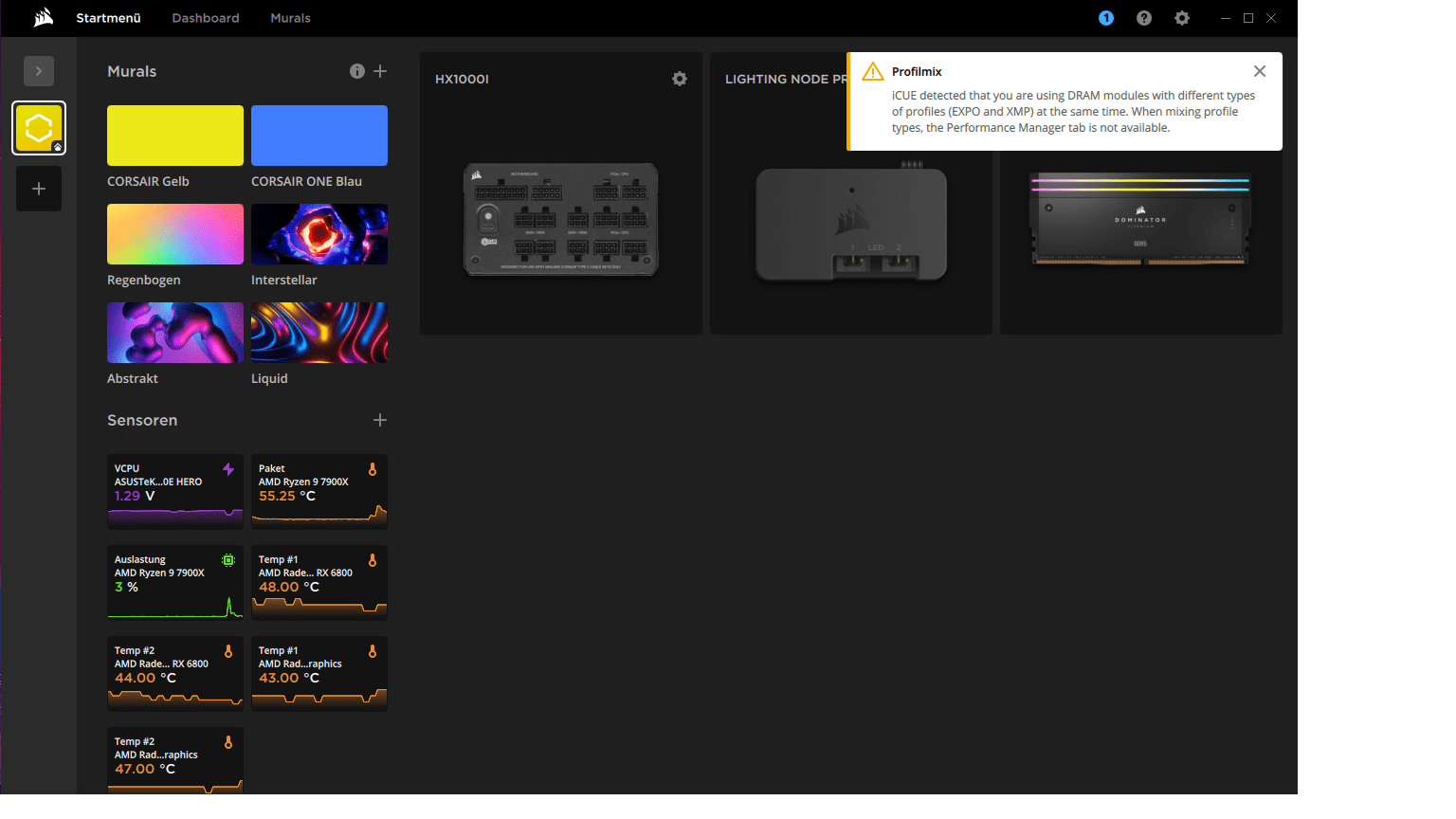Click the CPU chip icon on Auslastung
This screenshot has width=1456, height=819.
coord(228,560)
